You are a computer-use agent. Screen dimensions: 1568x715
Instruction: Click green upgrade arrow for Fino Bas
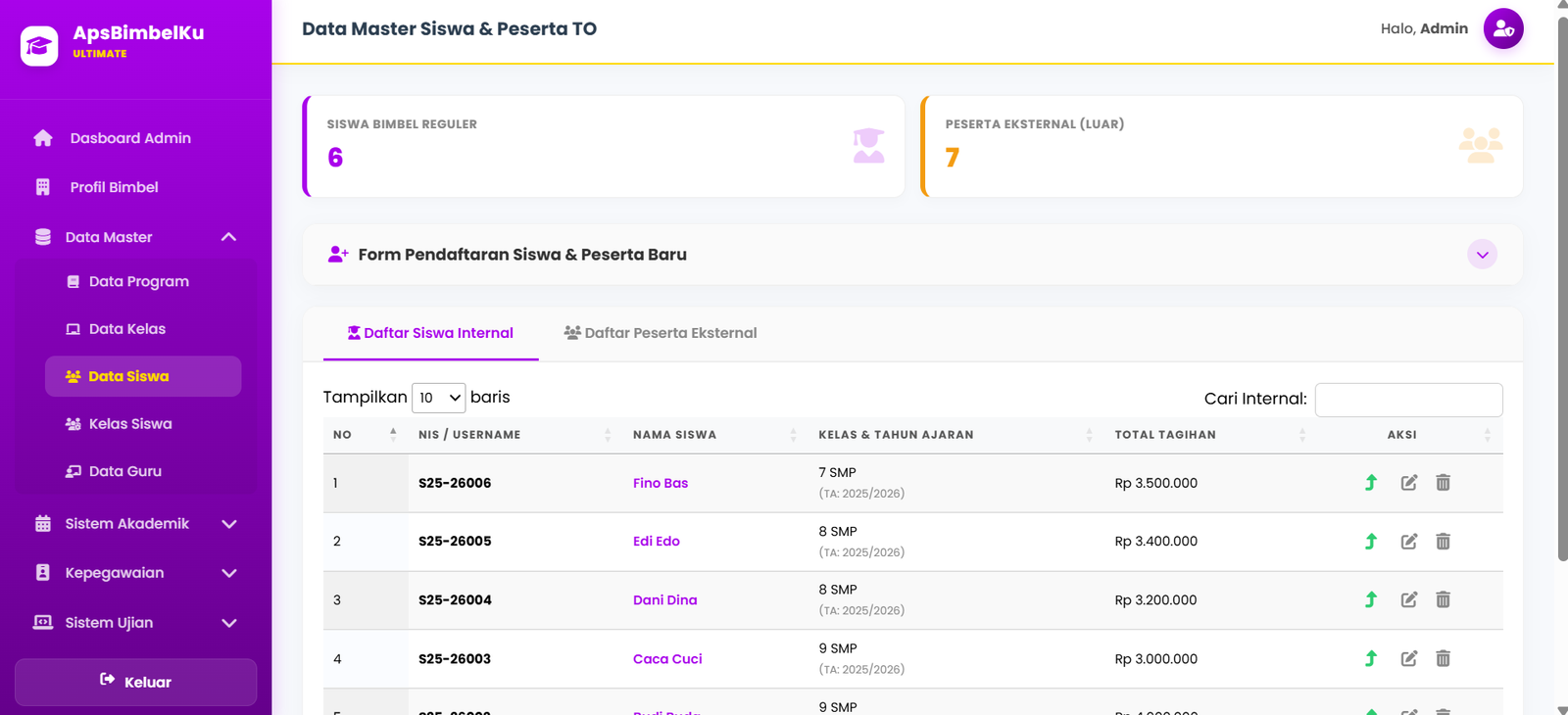pyautogui.click(x=1371, y=482)
